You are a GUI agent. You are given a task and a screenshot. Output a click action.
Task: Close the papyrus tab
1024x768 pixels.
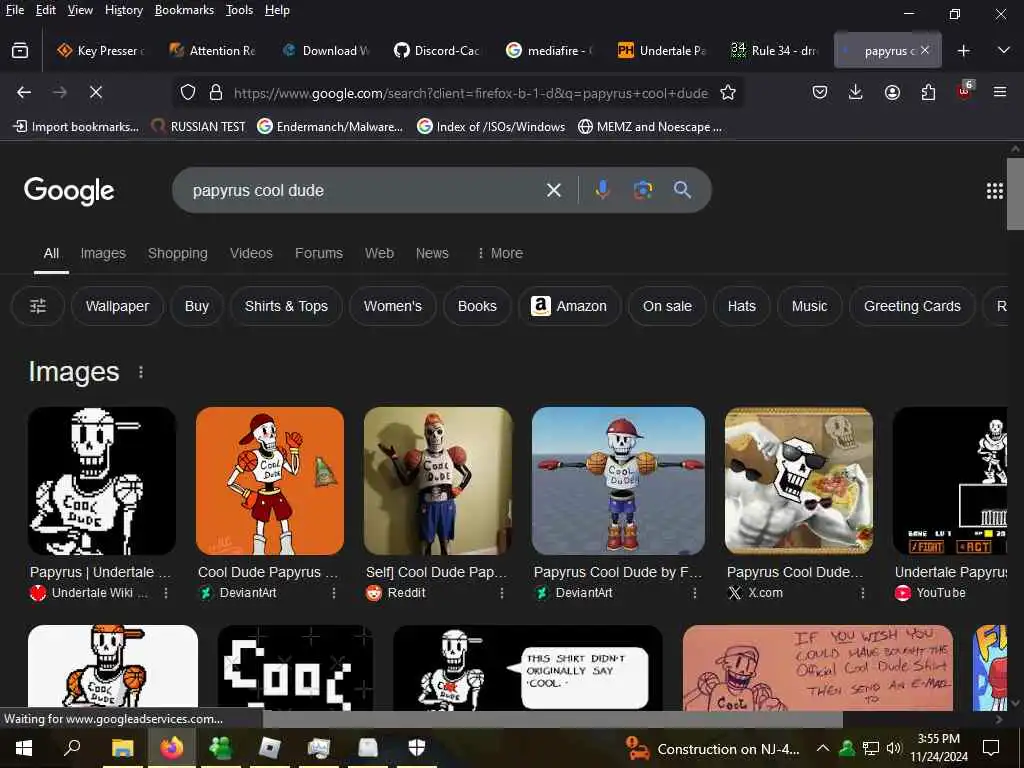click(925, 50)
